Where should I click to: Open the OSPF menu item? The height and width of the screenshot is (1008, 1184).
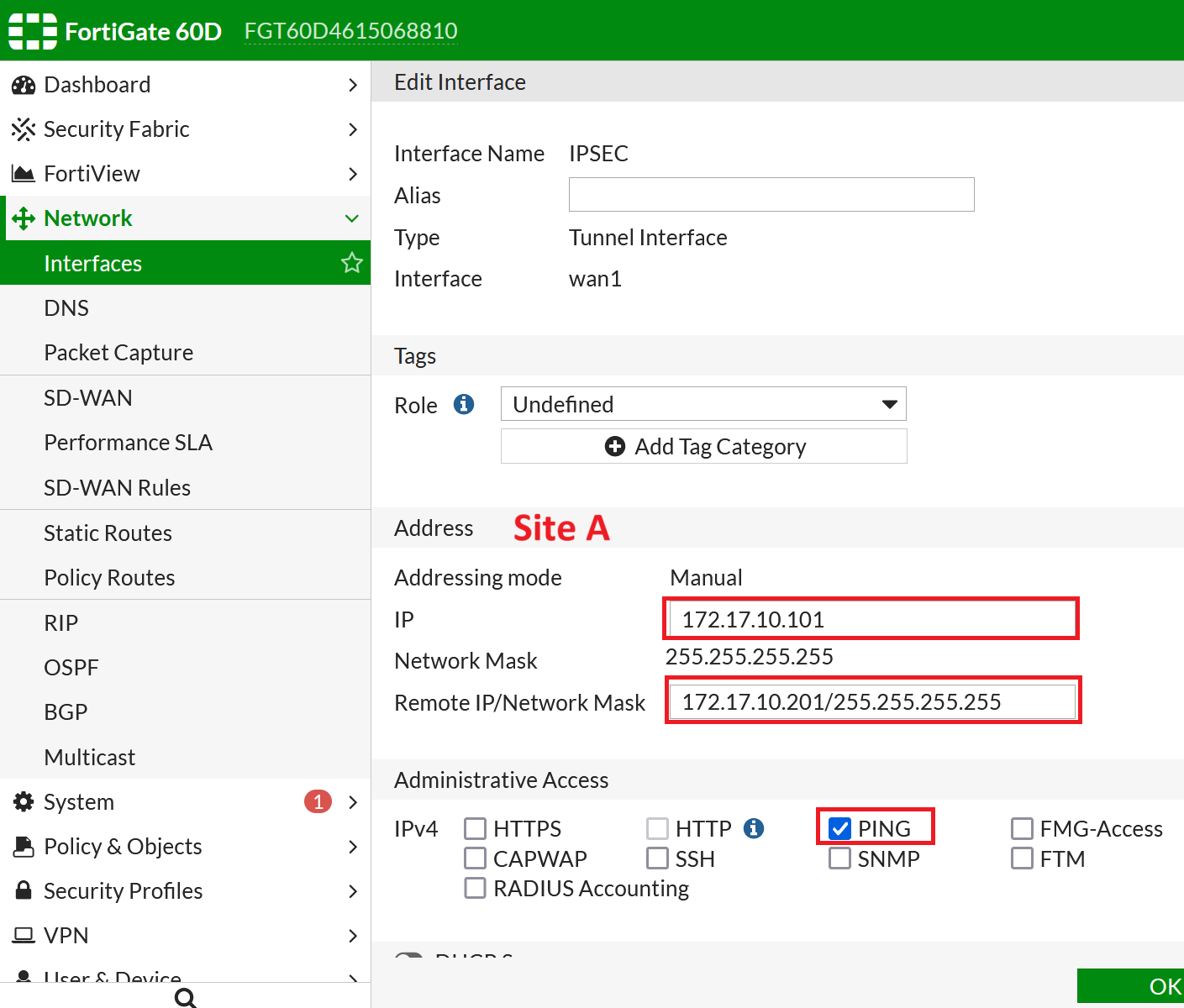tap(185, 667)
